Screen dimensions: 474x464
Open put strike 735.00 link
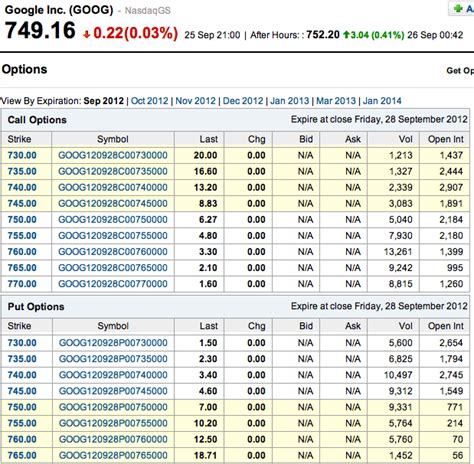[22, 359]
